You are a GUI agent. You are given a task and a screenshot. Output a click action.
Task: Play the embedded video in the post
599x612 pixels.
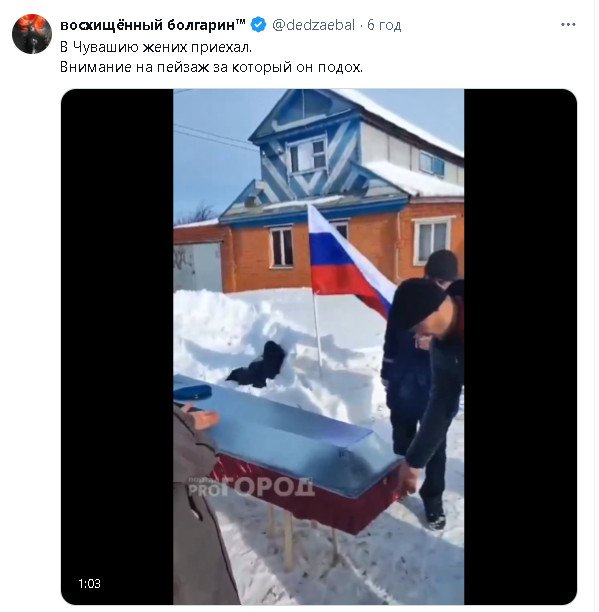coord(318,347)
